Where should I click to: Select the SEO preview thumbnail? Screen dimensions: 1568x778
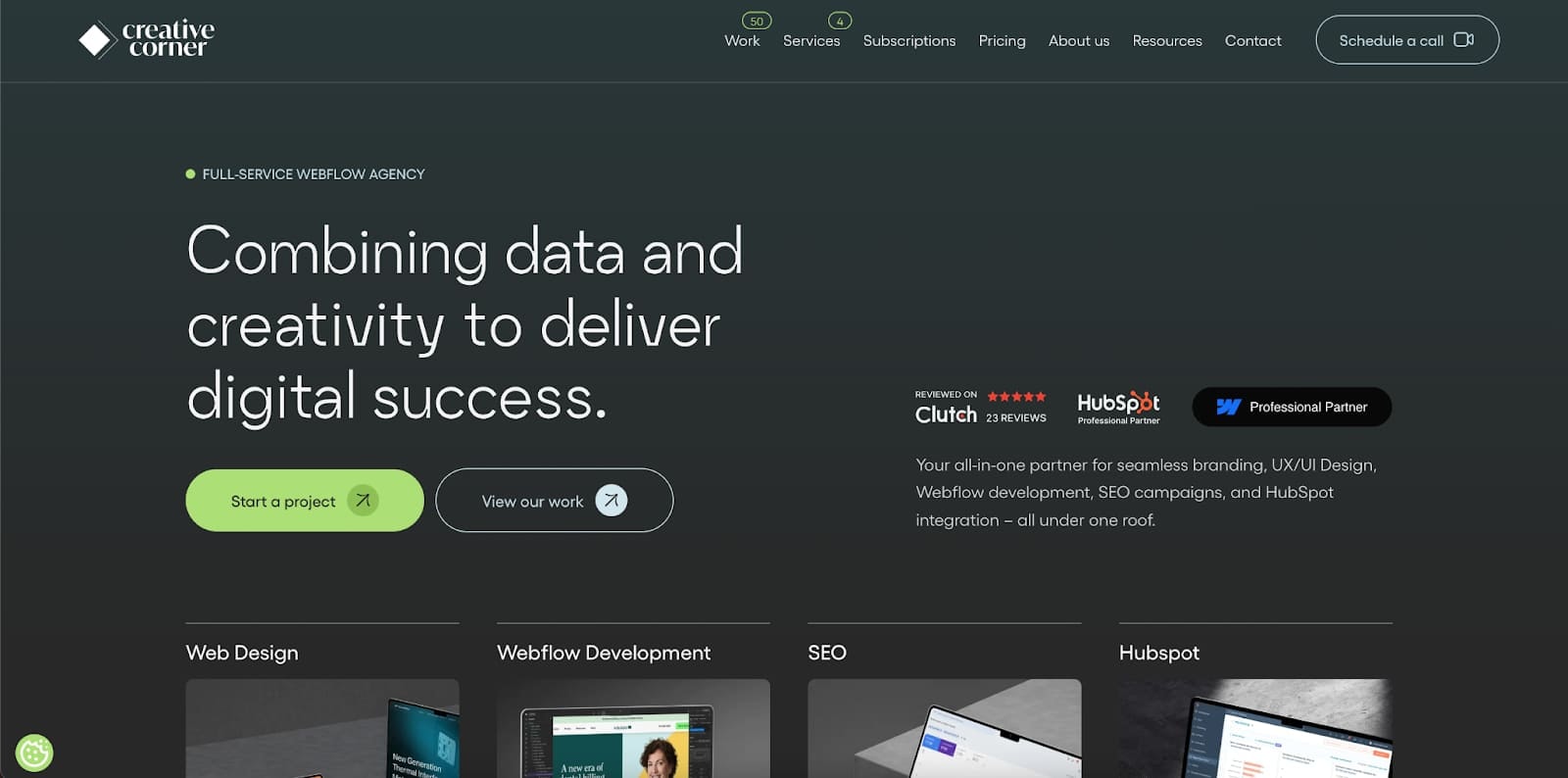[945, 728]
